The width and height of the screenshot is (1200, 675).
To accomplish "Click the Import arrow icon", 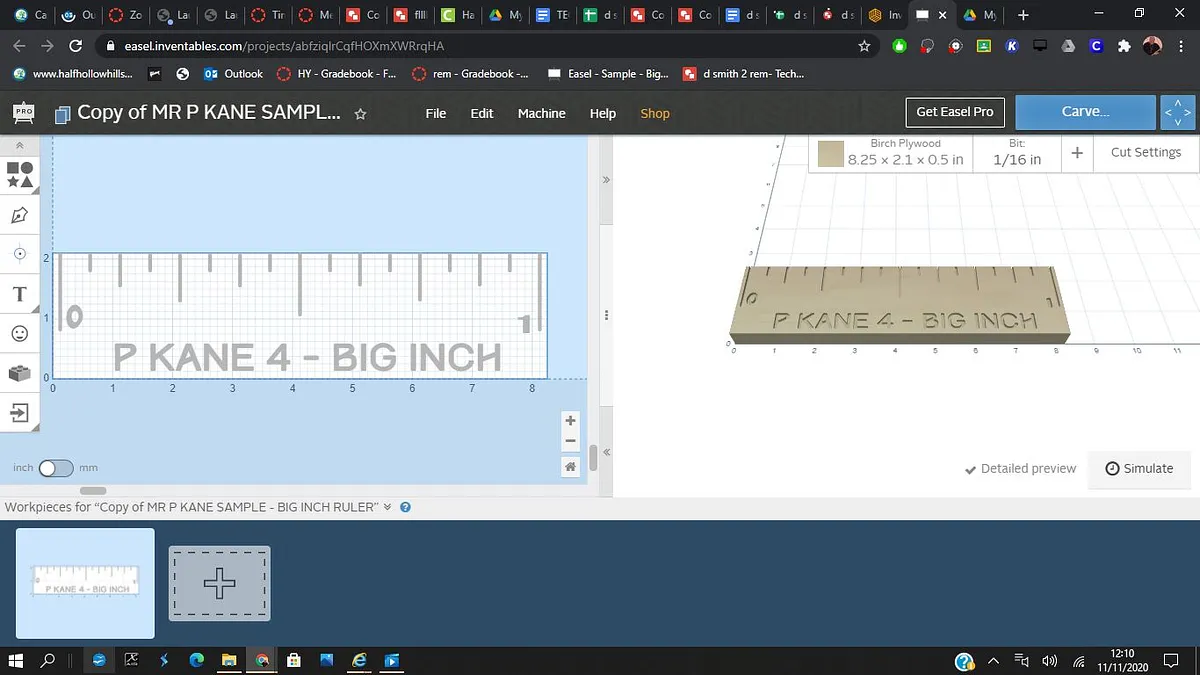I will point(20,412).
